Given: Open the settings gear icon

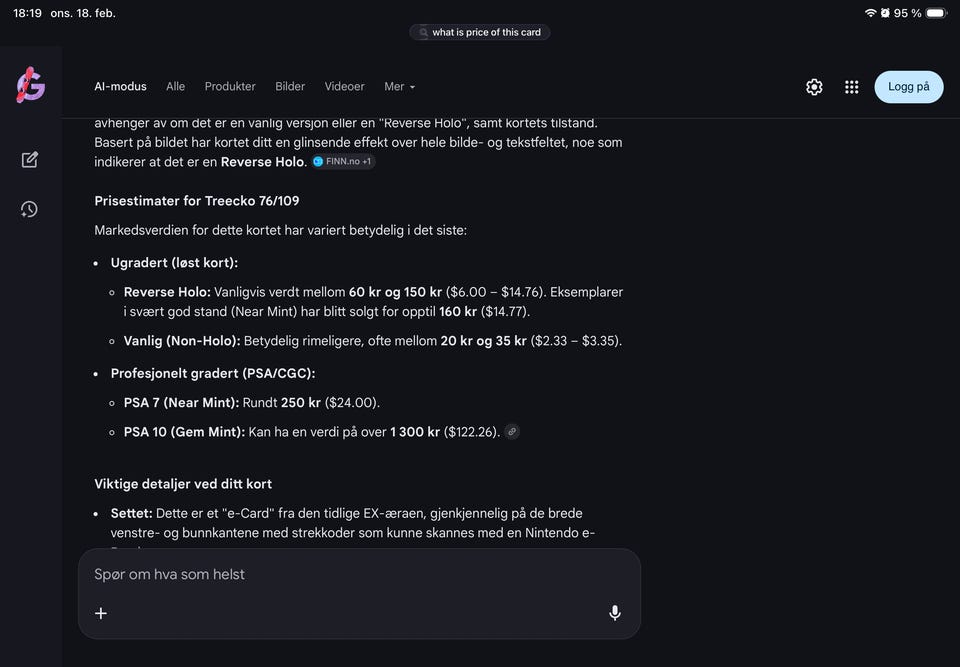Looking at the screenshot, I should pos(814,87).
